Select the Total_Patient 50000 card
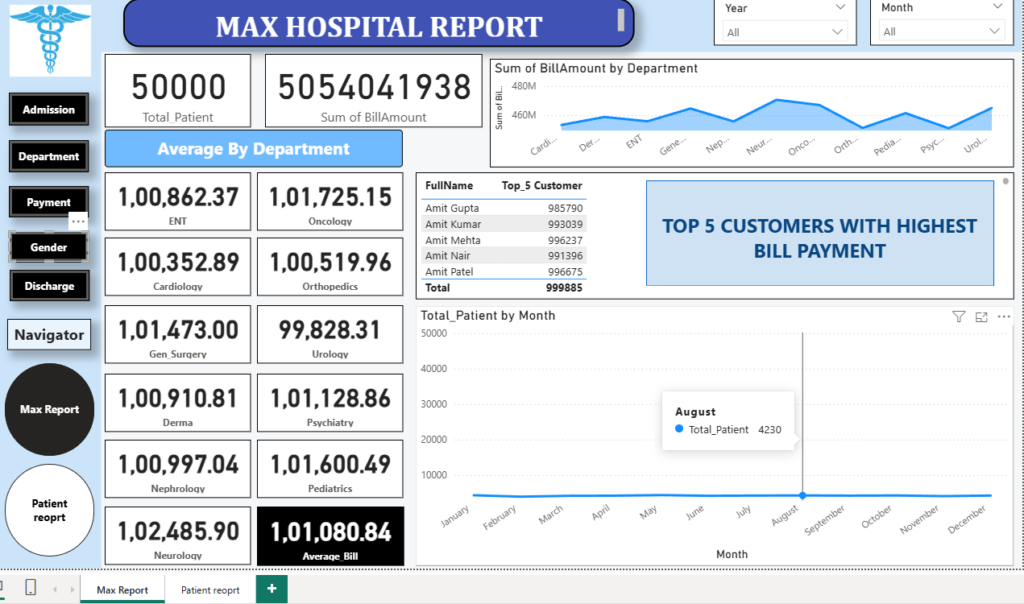 (178, 91)
